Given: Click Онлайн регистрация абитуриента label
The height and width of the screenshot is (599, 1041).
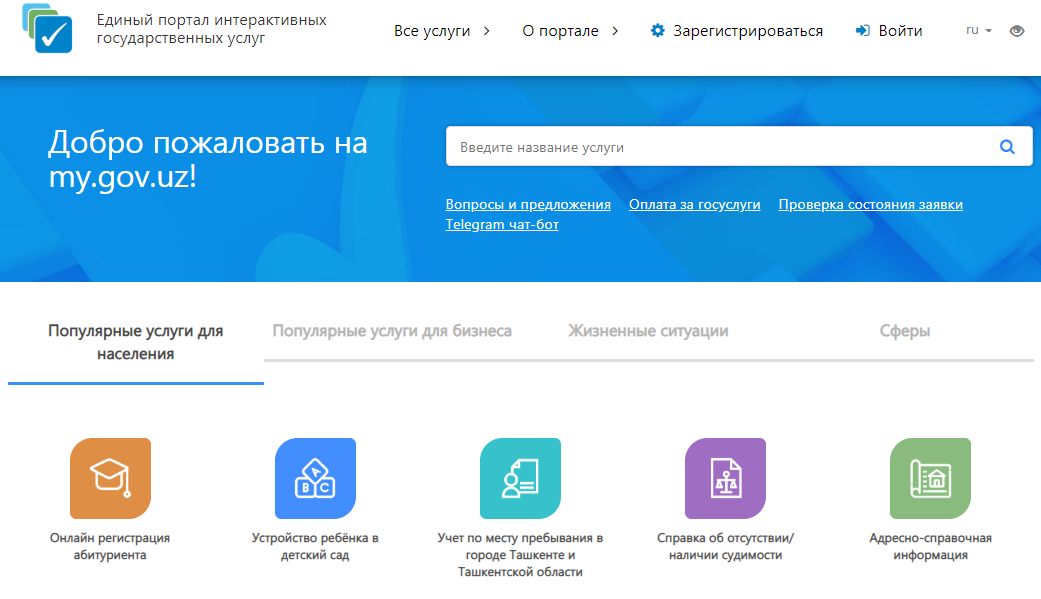Looking at the screenshot, I should coord(110,546).
